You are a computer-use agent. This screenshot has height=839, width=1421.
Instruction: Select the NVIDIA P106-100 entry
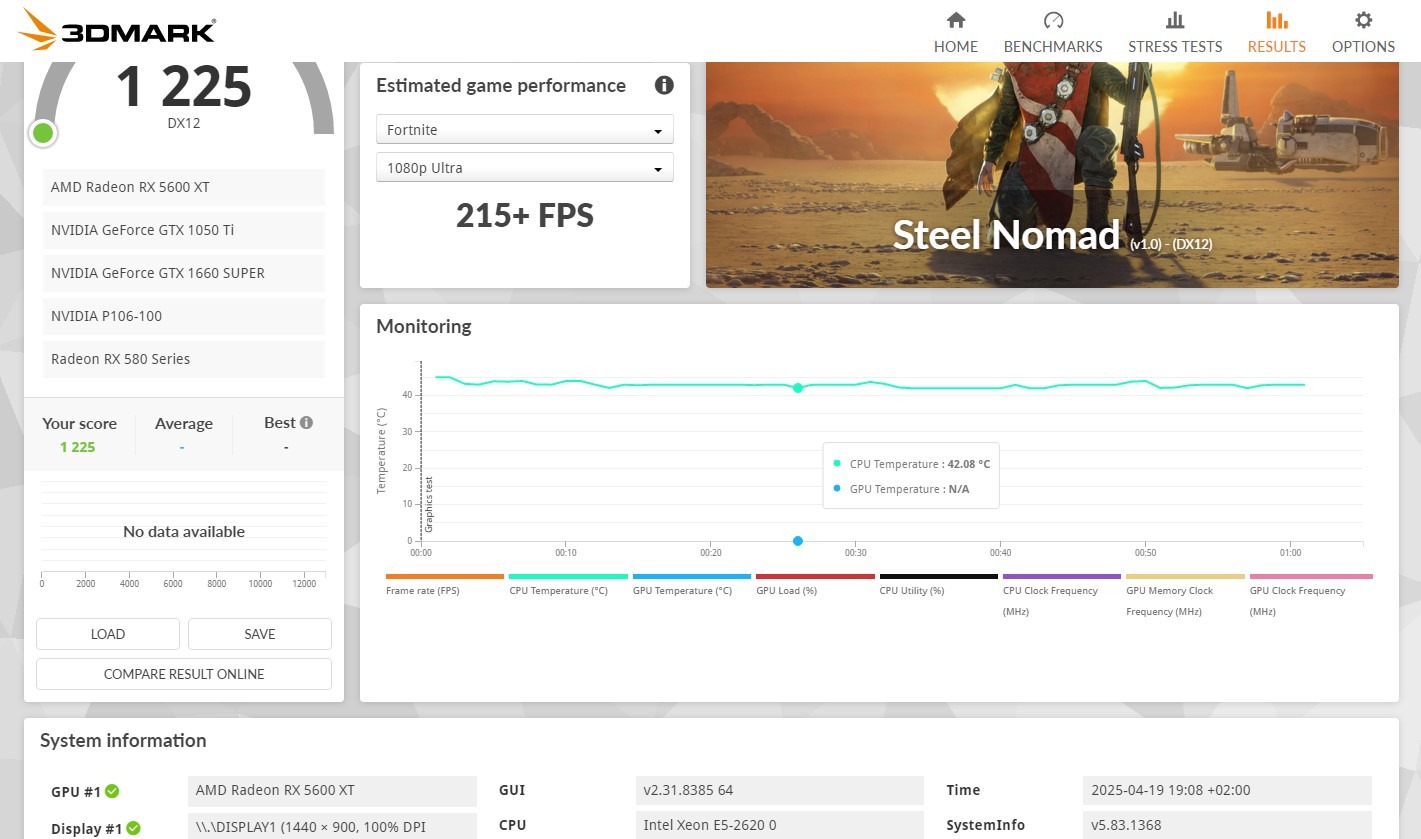point(184,316)
